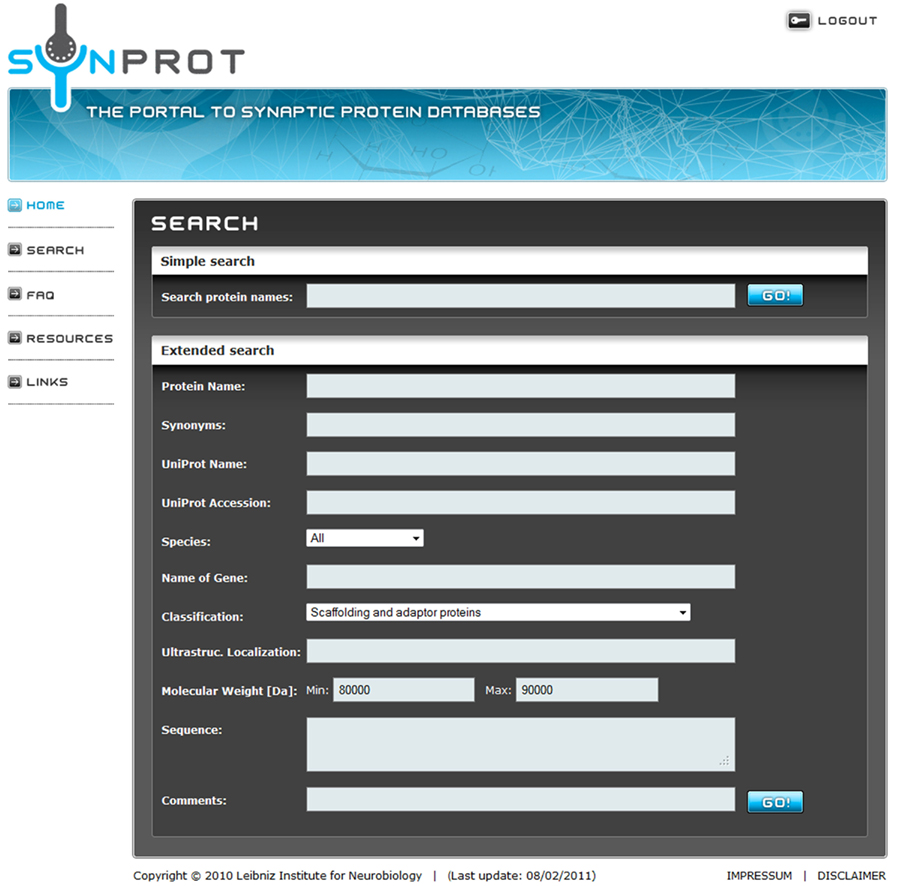Focus the Synonyms field
Screen dimensions: 900x886
pos(521,425)
